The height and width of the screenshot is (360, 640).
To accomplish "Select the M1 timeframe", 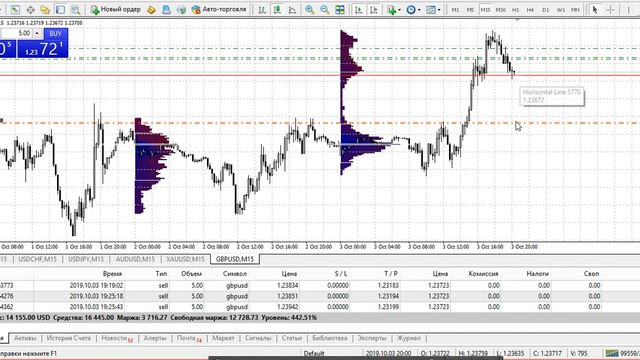I will pos(455,9).
